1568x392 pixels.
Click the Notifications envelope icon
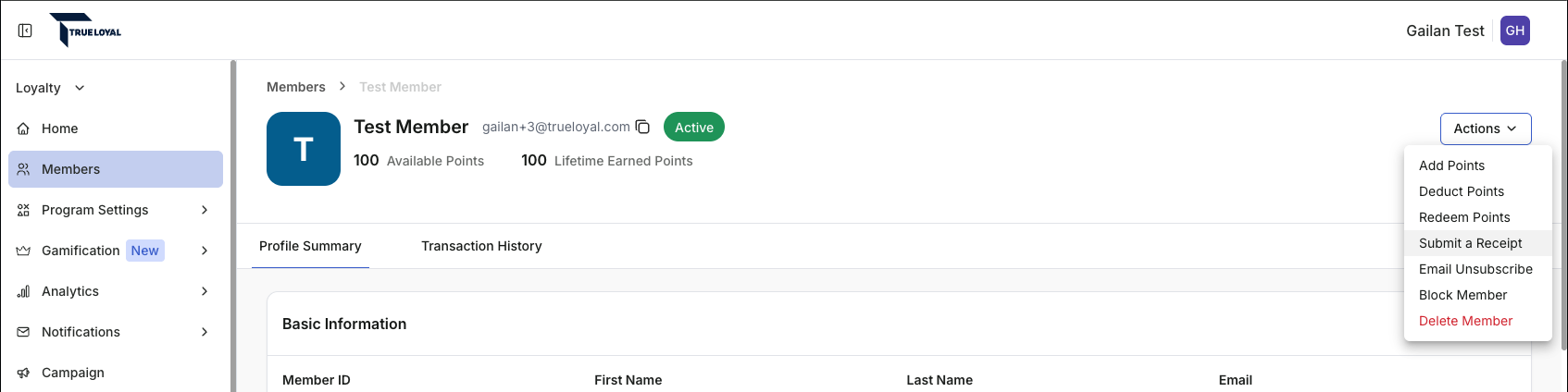click(x=24, y=332)
